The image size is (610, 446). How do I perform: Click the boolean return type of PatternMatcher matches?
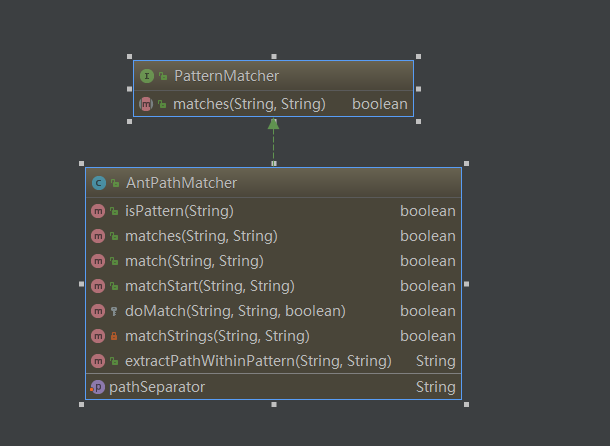pyautogui.click(x=380, y=104)
